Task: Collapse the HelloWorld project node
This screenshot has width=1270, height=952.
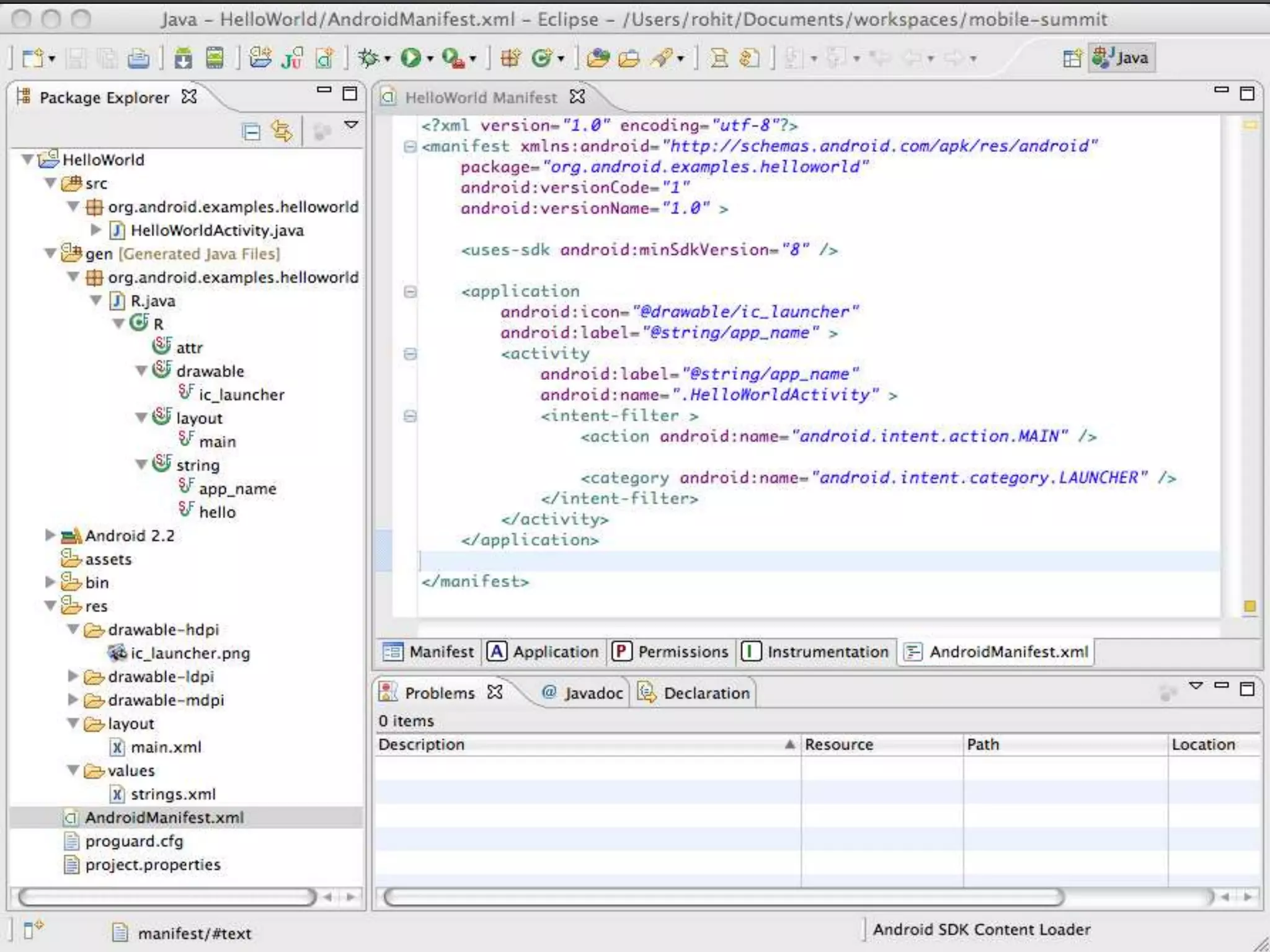Action: pos(27,160)
